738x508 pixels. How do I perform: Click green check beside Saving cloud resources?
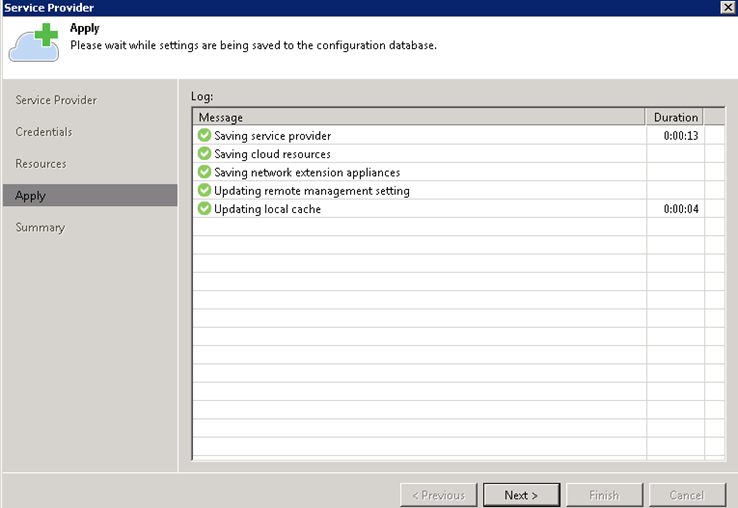(x=204, y=153)
